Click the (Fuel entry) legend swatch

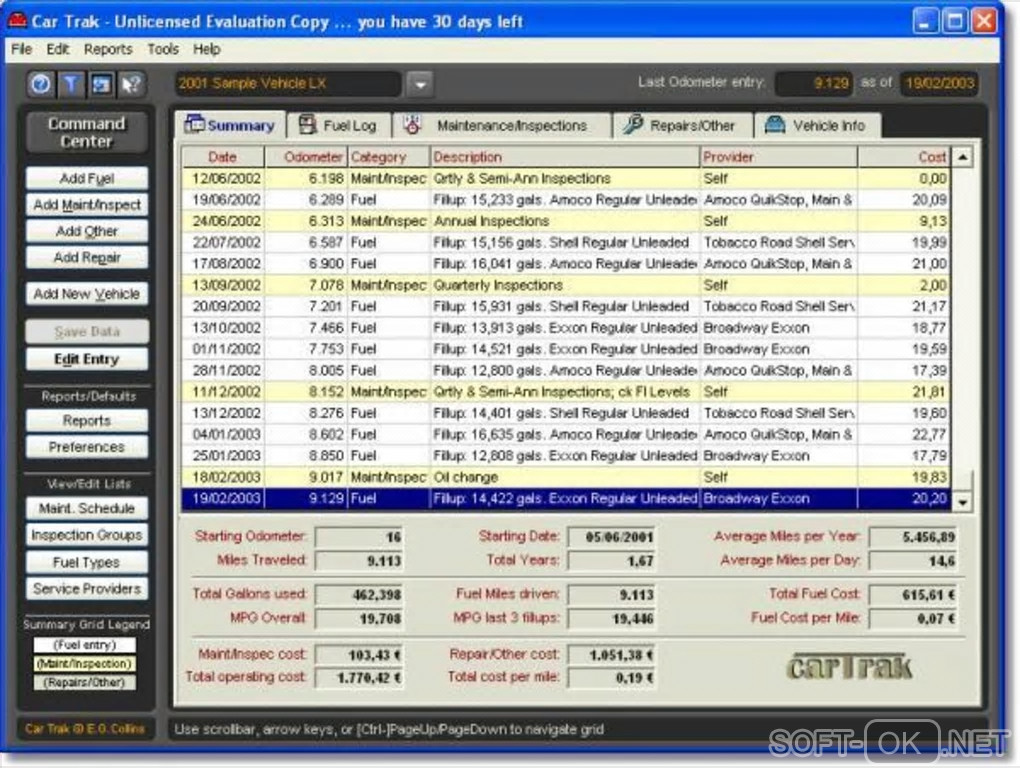click(85, 644)
